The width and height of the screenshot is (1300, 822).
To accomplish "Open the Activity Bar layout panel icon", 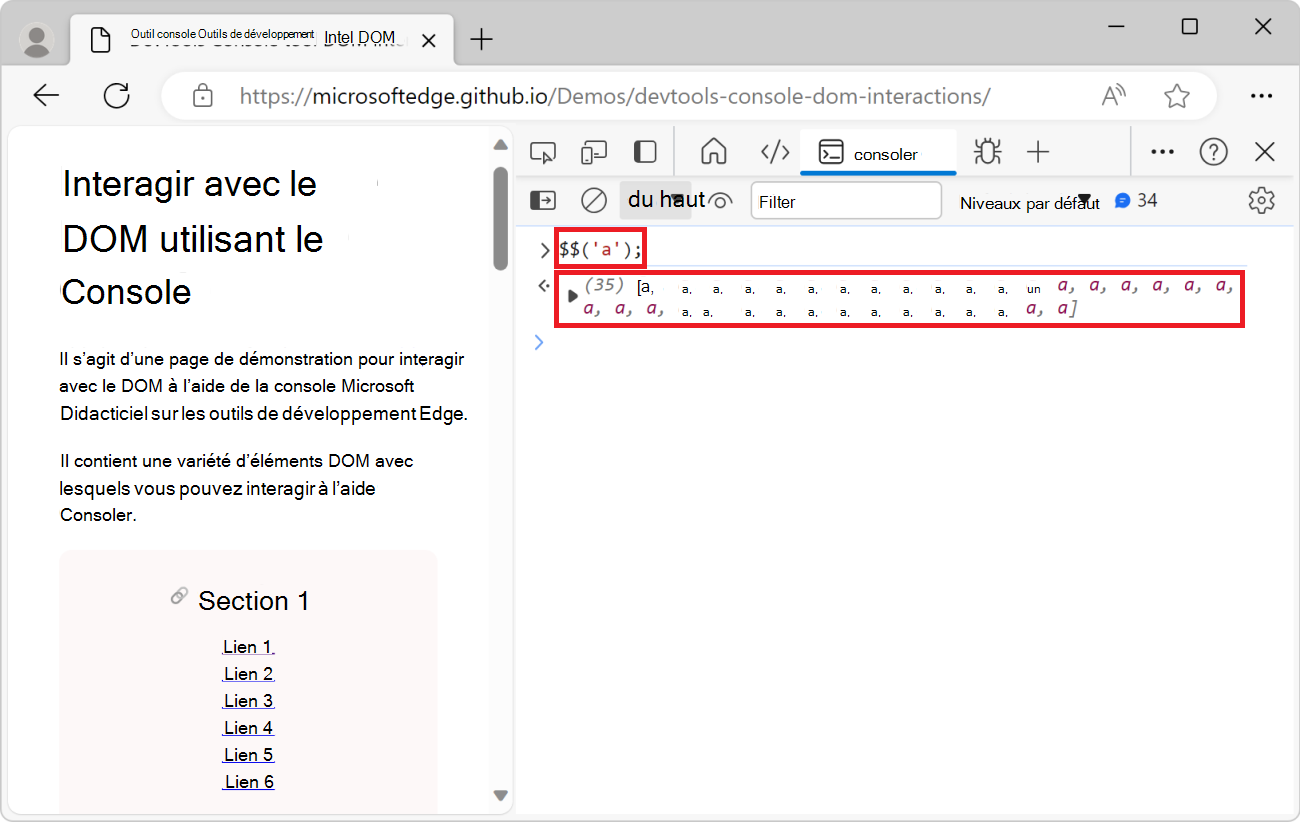I will tap(644, 151).
